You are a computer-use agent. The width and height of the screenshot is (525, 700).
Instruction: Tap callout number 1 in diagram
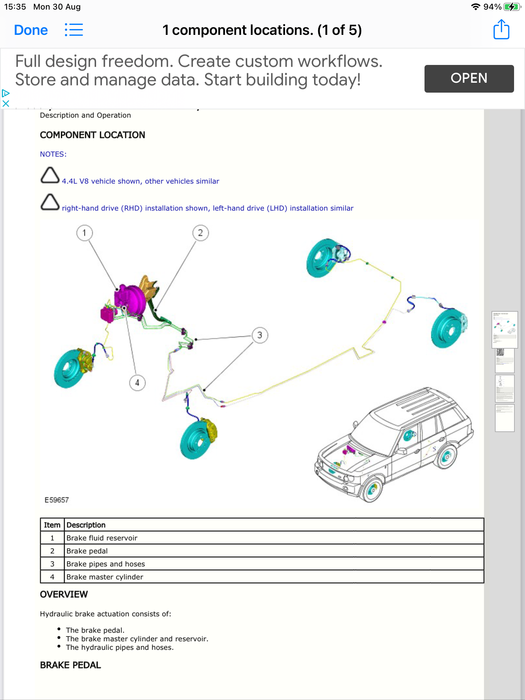point(84,233)
